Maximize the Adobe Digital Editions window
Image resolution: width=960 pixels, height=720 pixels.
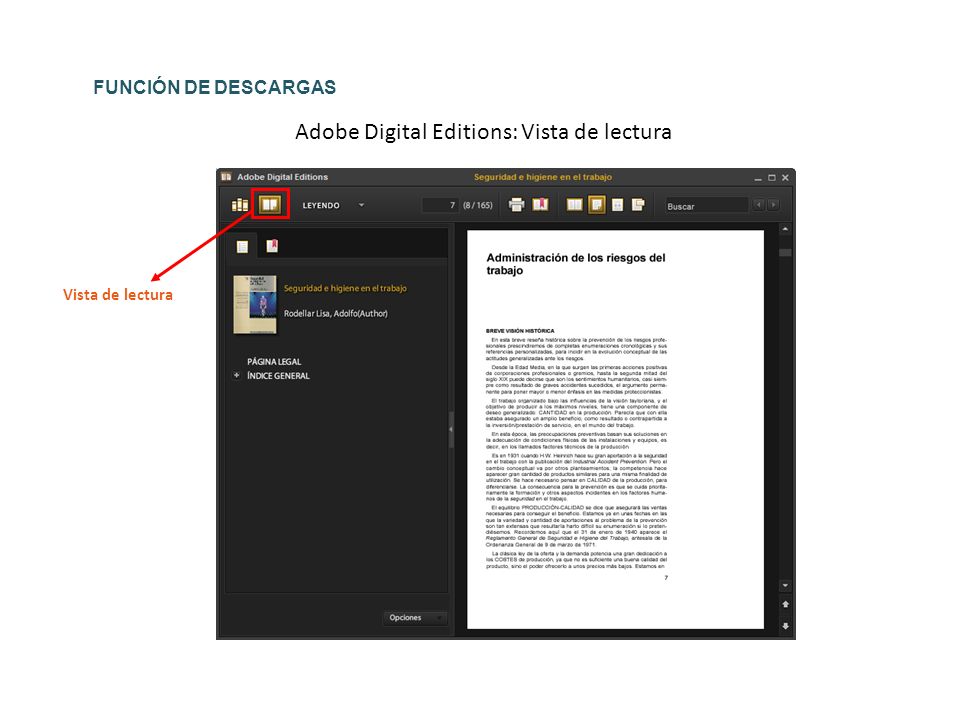point(771,178)
